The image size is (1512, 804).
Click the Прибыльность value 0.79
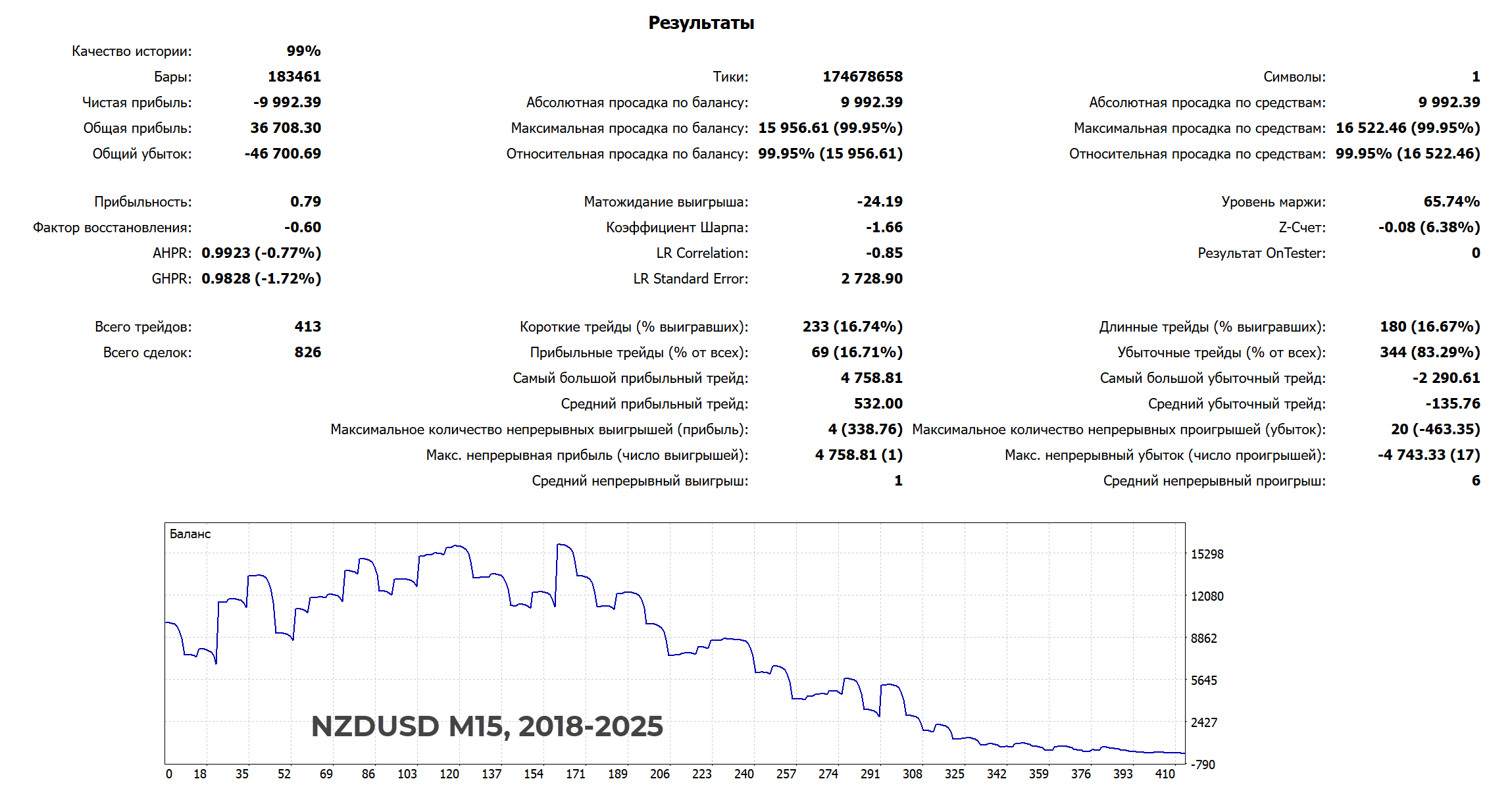(305, 202)
